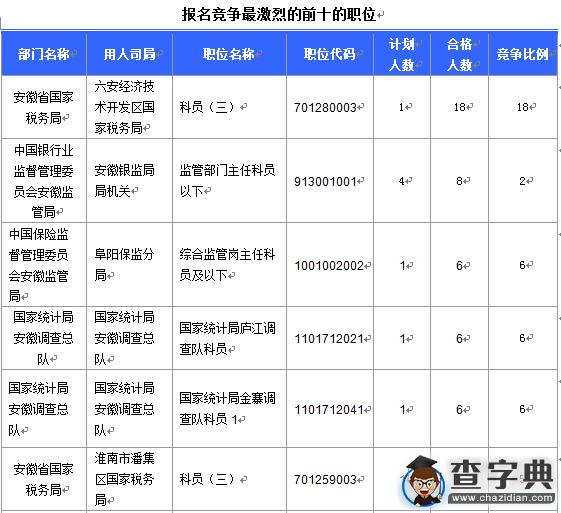Viewport: 561px width, 513px height.
Task: Click 部门名称 cell 国家统计局安徽调查总队 in the 1101712021 row
Action: coord(43,338)
